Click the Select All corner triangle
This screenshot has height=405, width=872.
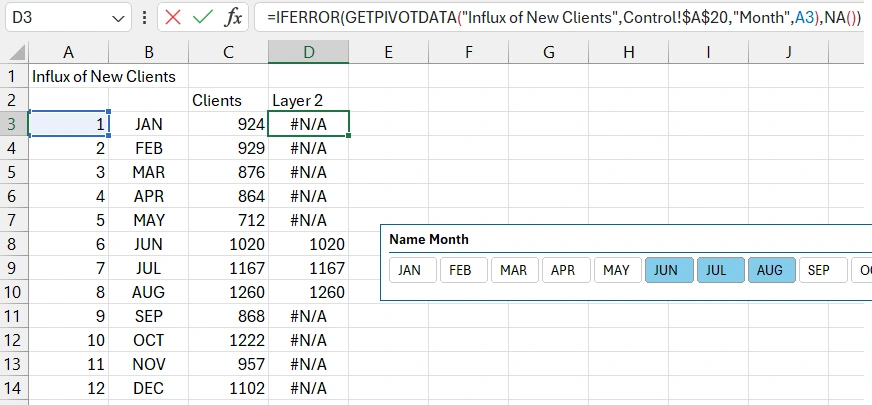coord(14,52)
